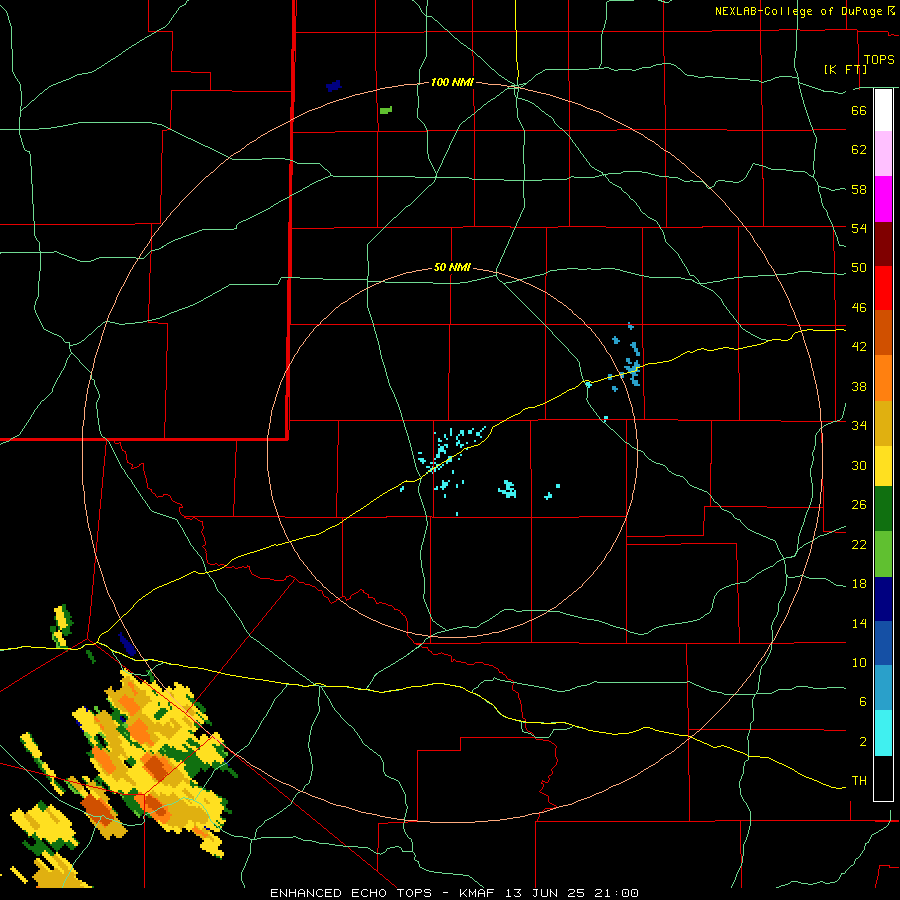Click the 62 legend value

tap(859, 150)
